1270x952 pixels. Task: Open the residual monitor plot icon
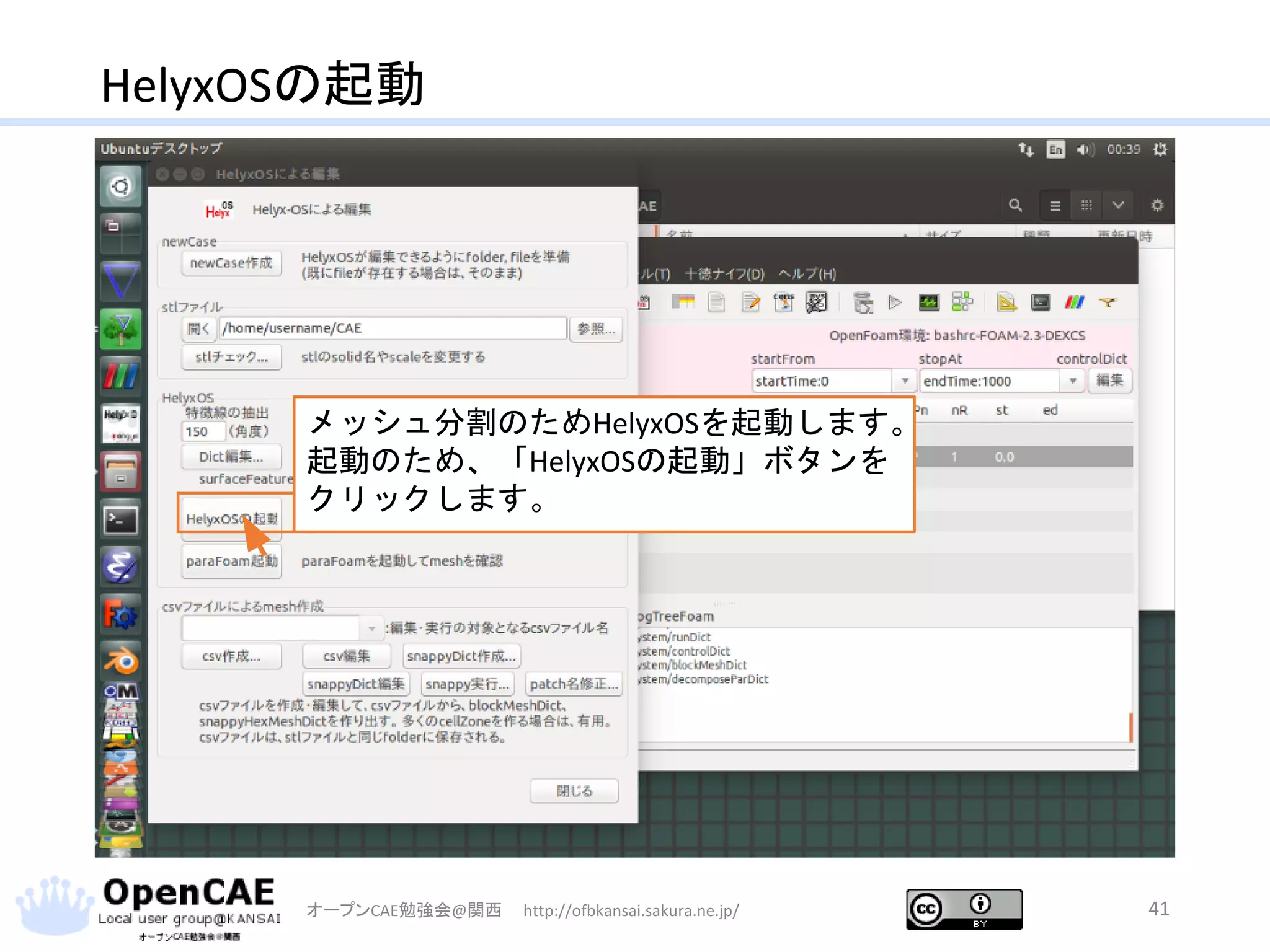[x=928, y=302]
